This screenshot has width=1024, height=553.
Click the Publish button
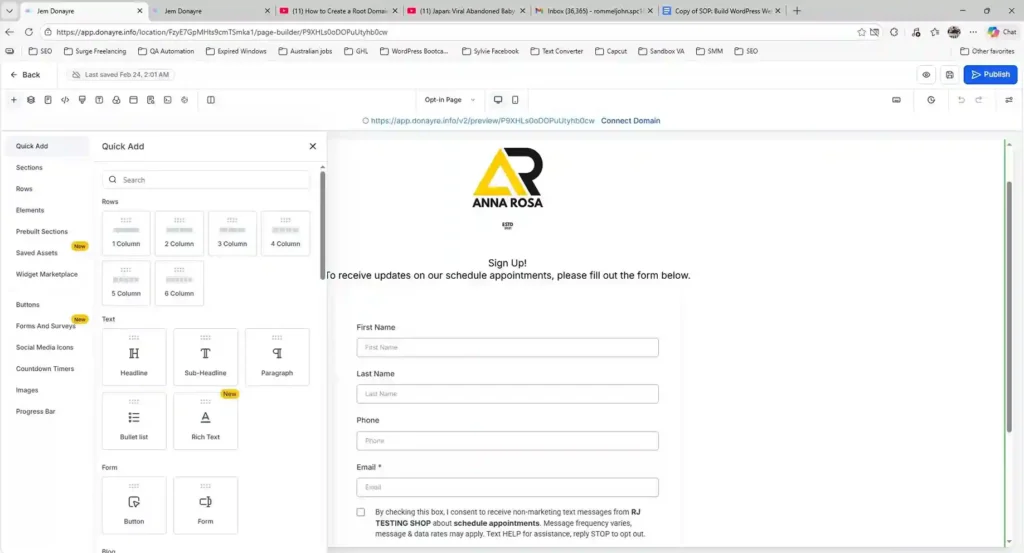[x=990, y=74]
